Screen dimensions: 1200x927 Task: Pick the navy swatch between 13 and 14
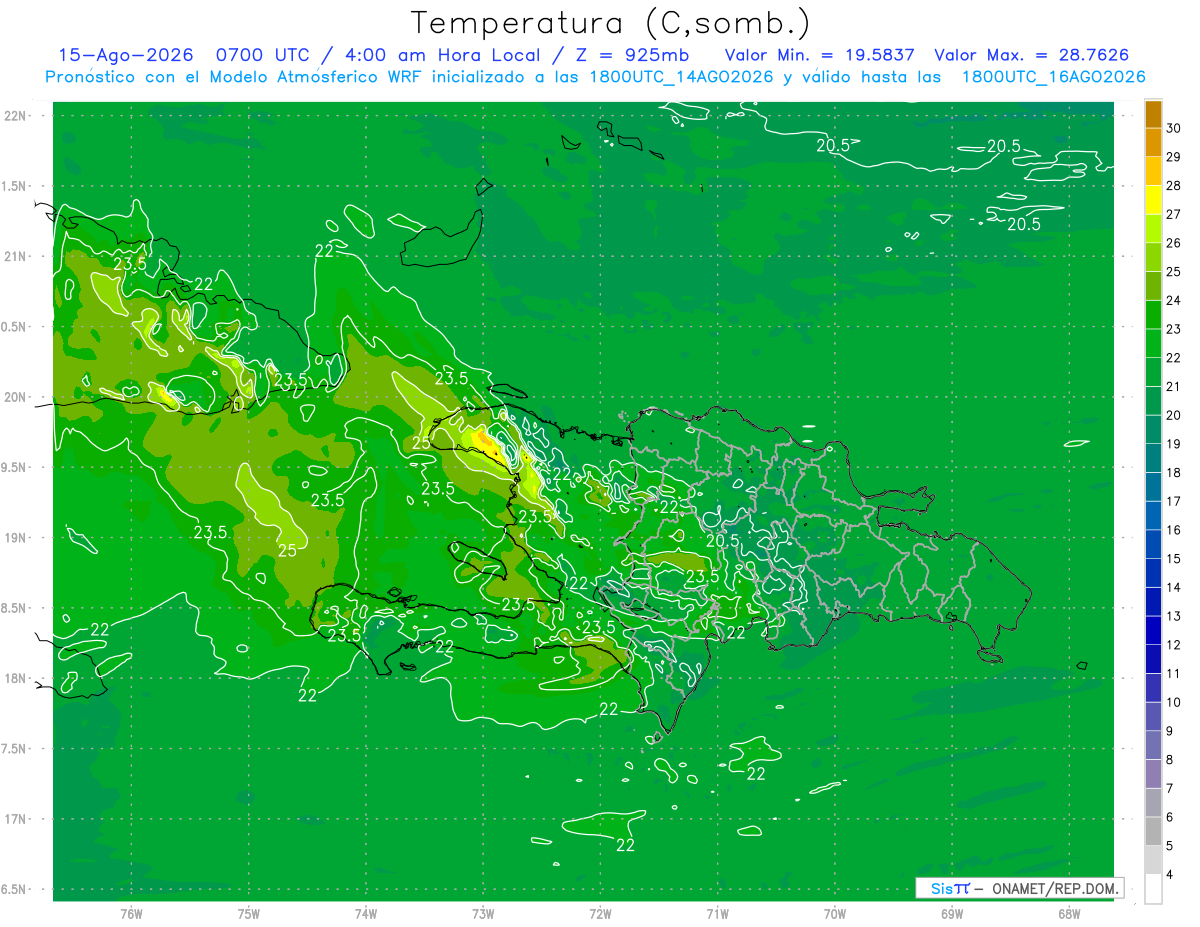pyautogui.click(x=1153, y=602)
